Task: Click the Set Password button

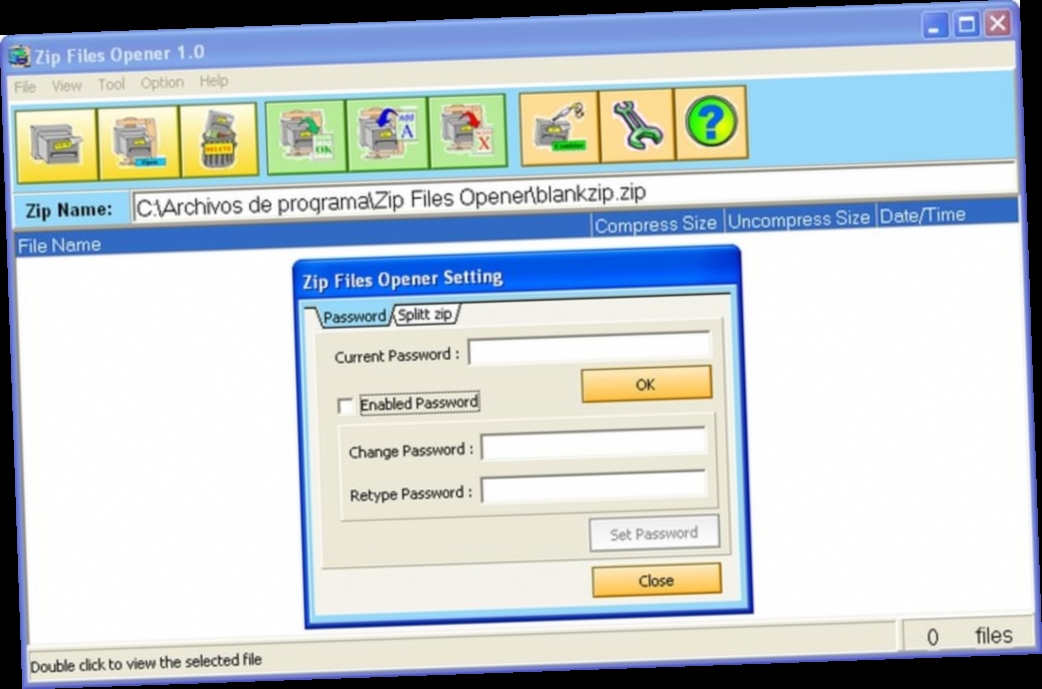Action: tap(655, 533)
